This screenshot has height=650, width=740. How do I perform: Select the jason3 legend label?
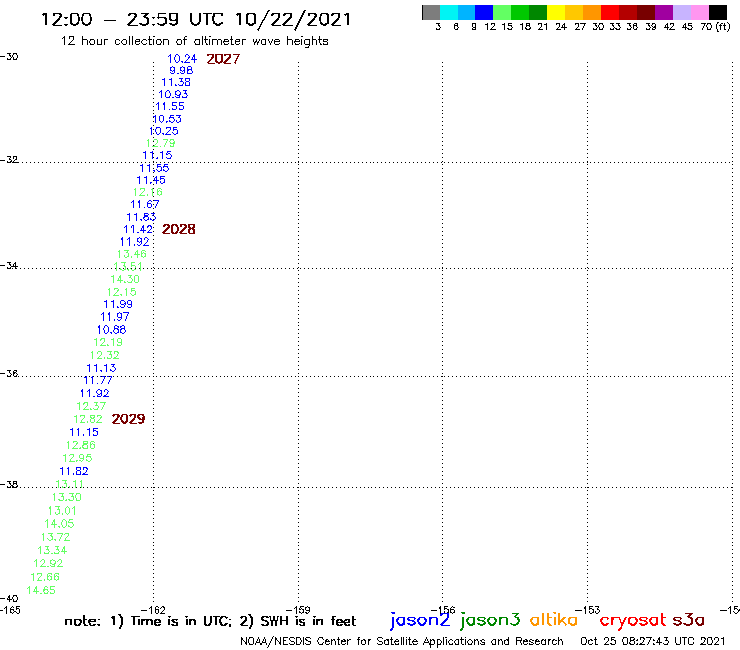pos(490,620)
